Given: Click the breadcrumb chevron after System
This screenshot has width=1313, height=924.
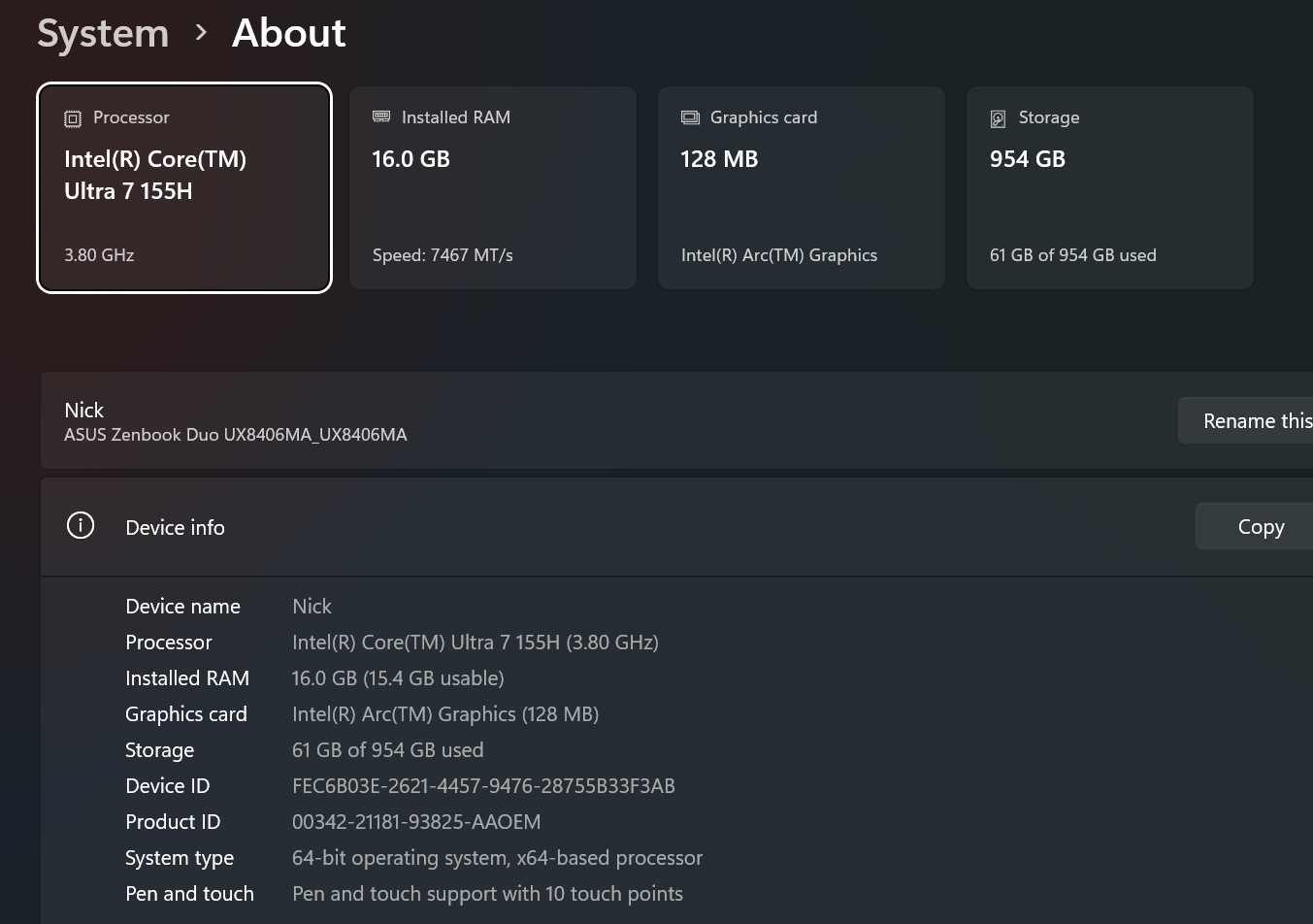Looking at the screenshot, I should click(x=201, y=33).
